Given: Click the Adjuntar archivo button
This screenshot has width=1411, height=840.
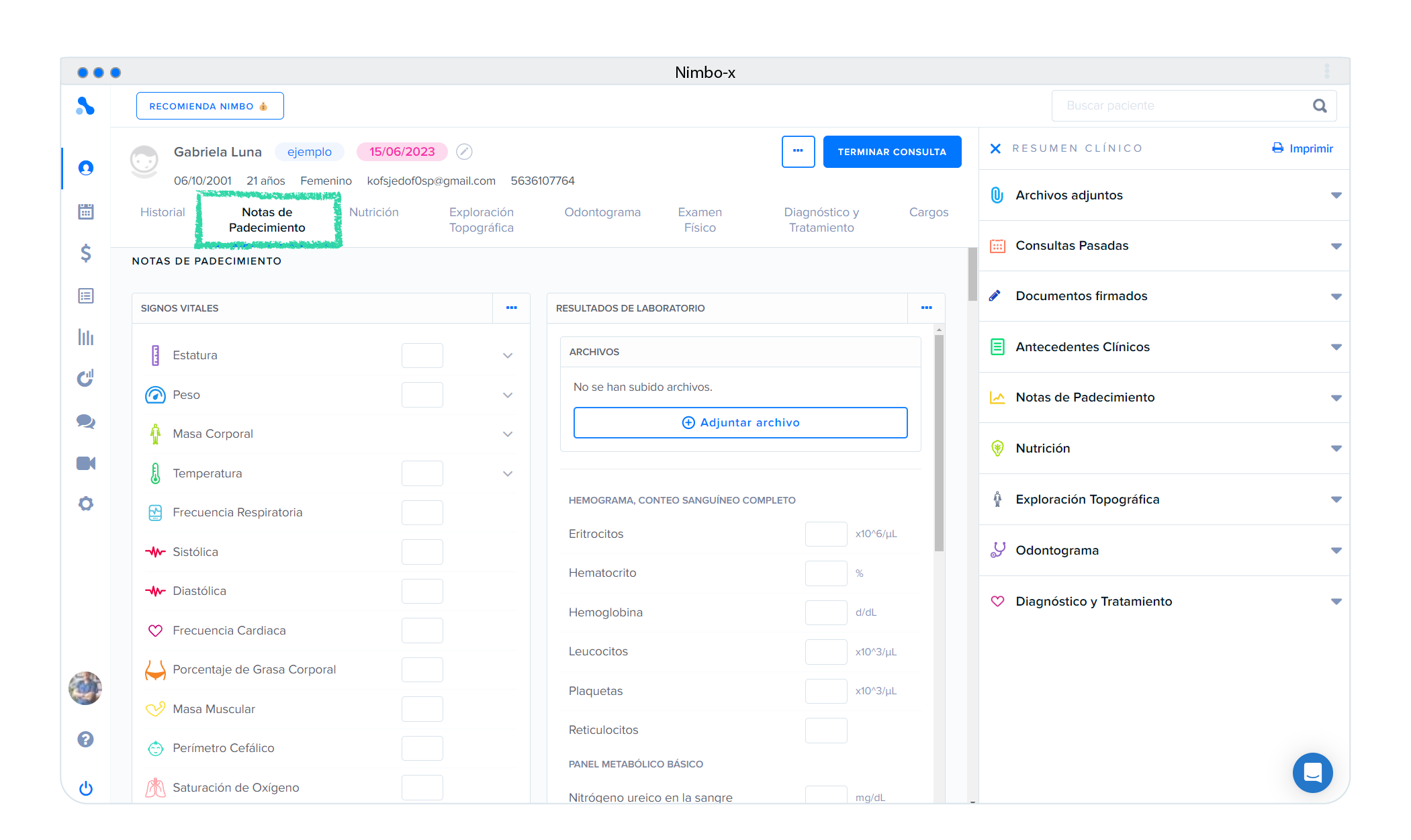Looking at the screenshot, I should 740,422.
